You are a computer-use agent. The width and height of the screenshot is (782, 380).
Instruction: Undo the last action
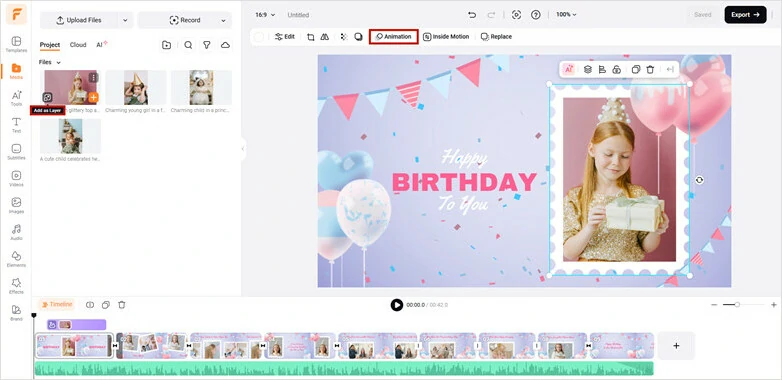472,15
